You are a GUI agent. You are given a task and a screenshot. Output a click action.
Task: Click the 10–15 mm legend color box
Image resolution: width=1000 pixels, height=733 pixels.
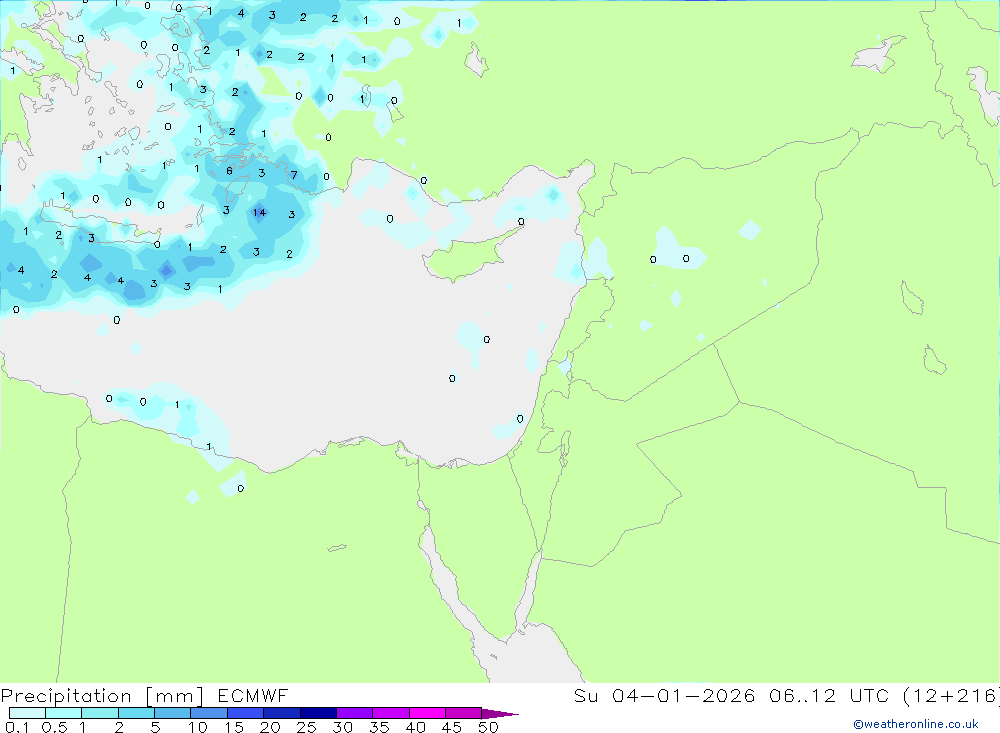tap(209, 713)
